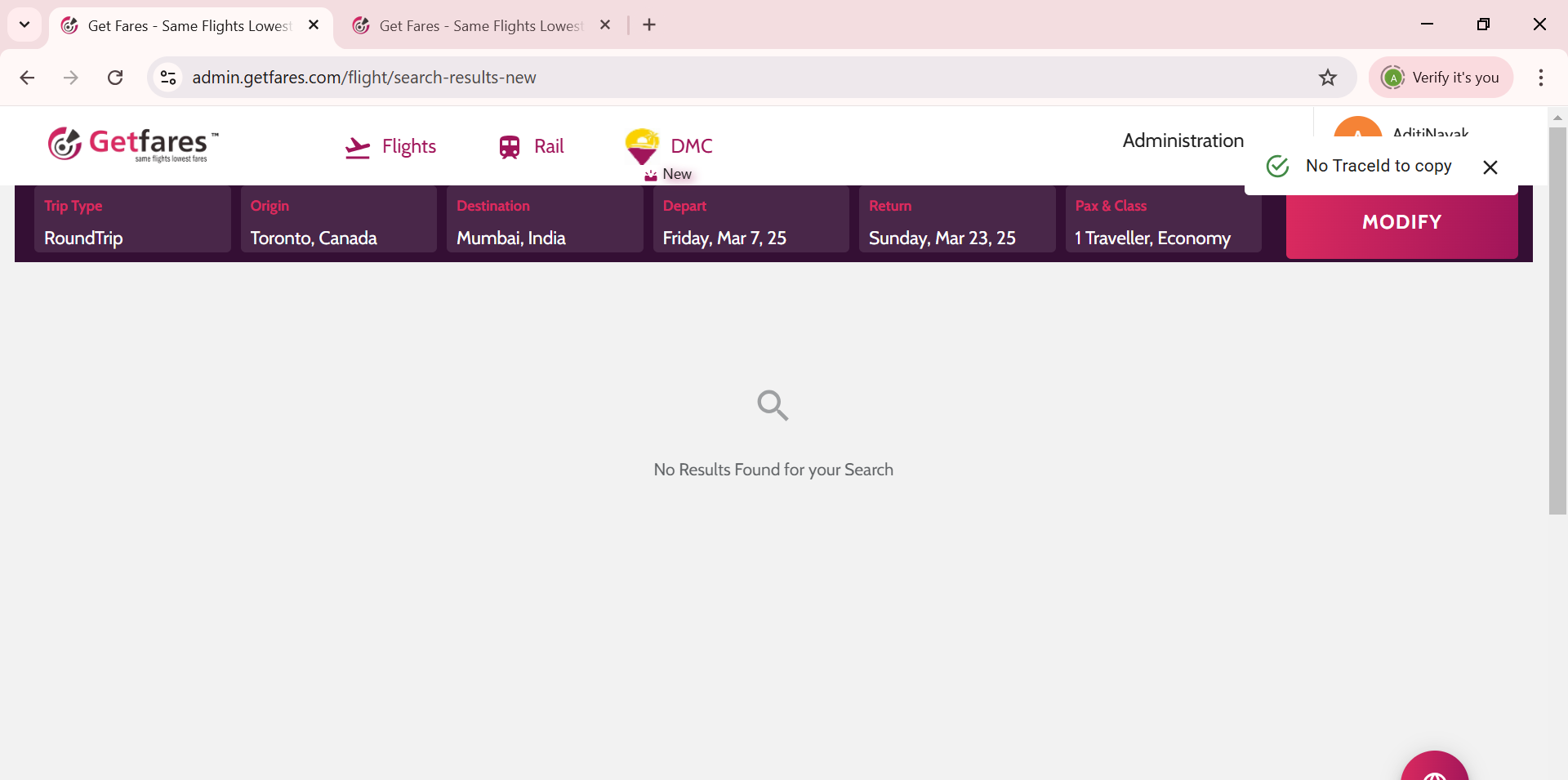1568x780 pixels.
Task: Open the Administration link
Action: click(1183, 140)
